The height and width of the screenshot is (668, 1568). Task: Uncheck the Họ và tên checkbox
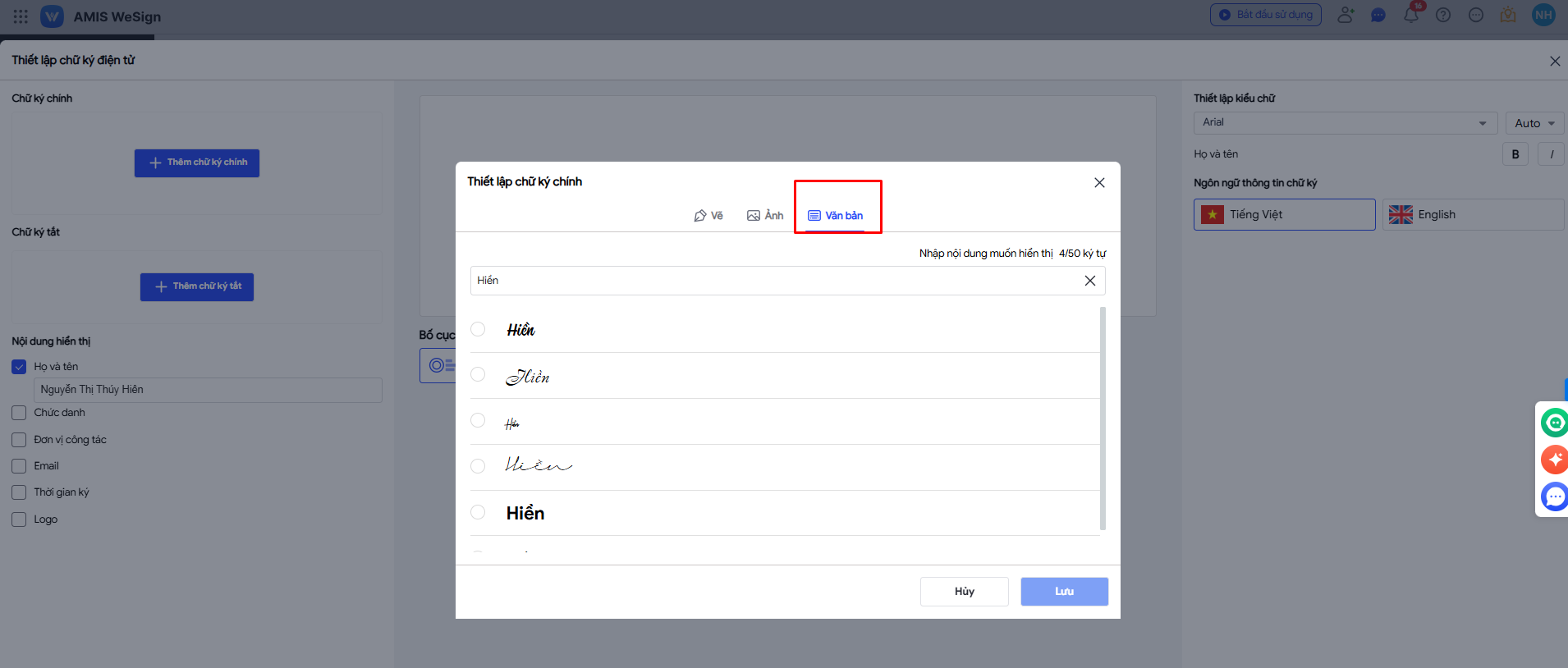(x=19, y=367)
